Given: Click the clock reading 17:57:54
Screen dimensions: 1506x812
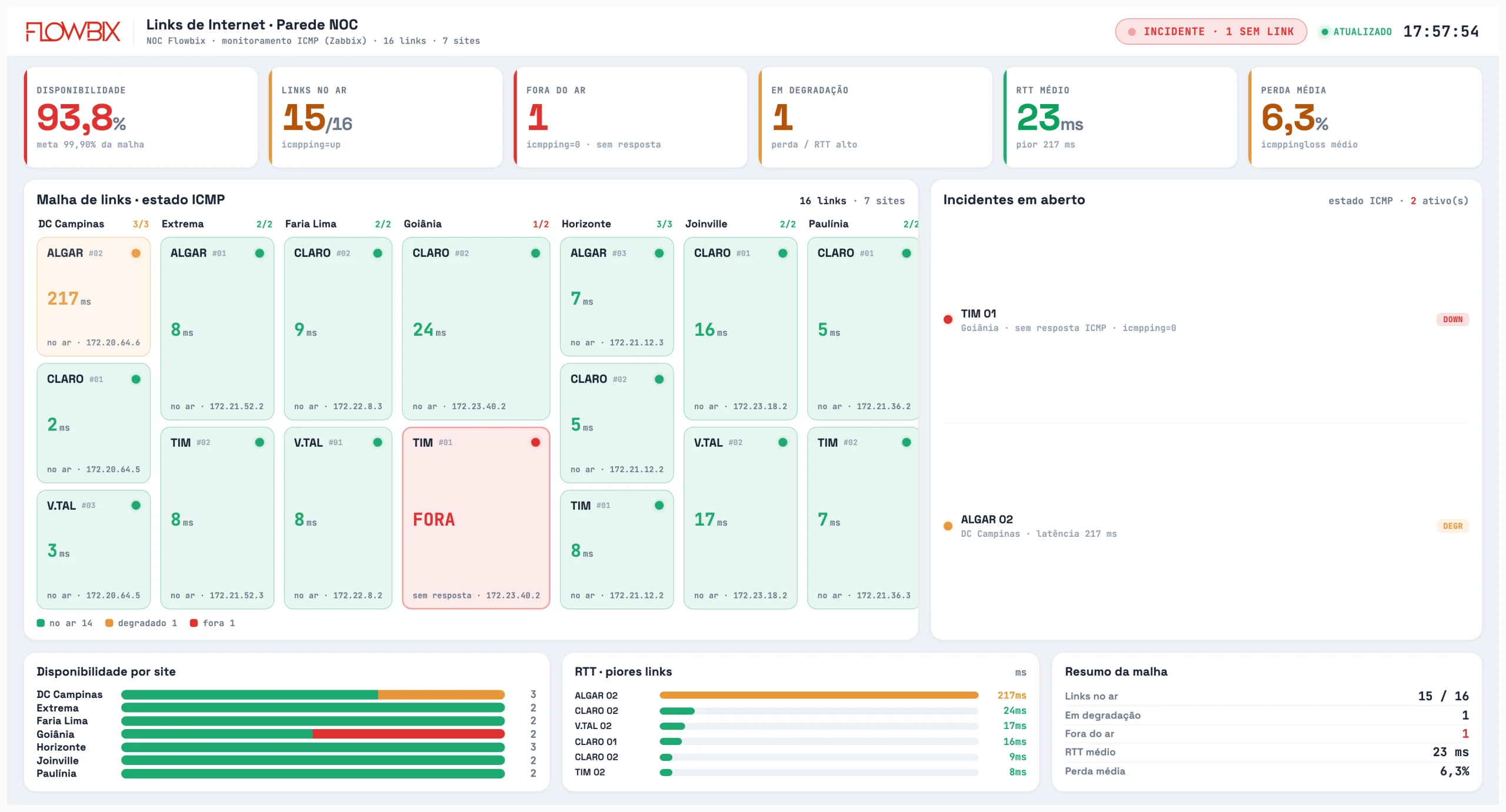Looking at the screenshot, I should (1441, 32).
